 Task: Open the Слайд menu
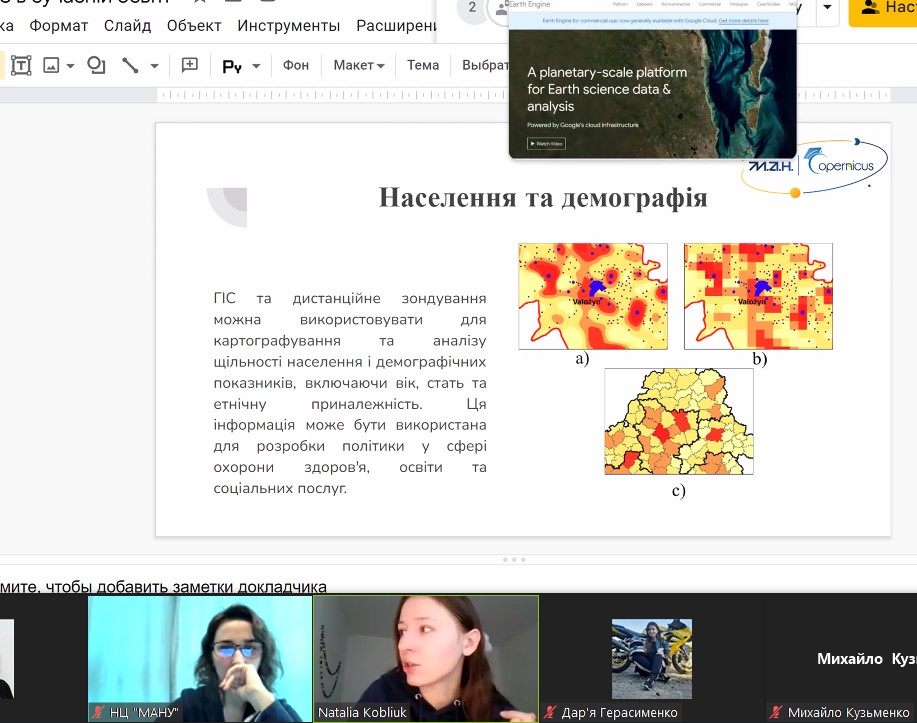pyautogui.click(x=127, y=25)
